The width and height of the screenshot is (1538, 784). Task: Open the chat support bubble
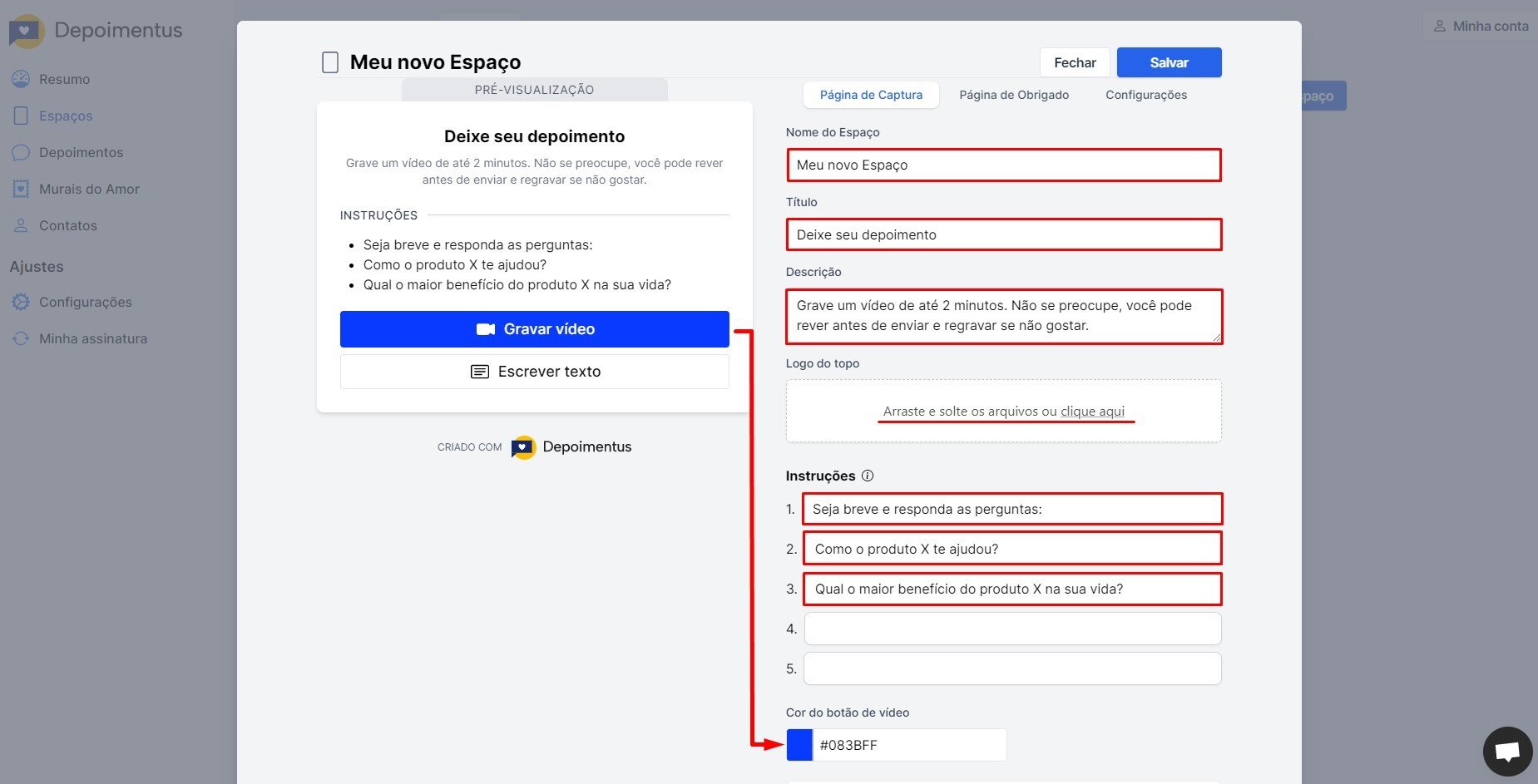coord(1507,752)
